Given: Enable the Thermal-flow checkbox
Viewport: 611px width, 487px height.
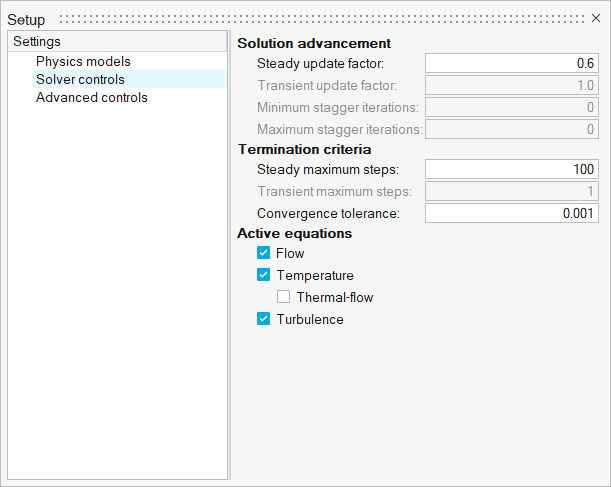Looking at the screenshot, I should pyautogui.click(x=284, y=297).
